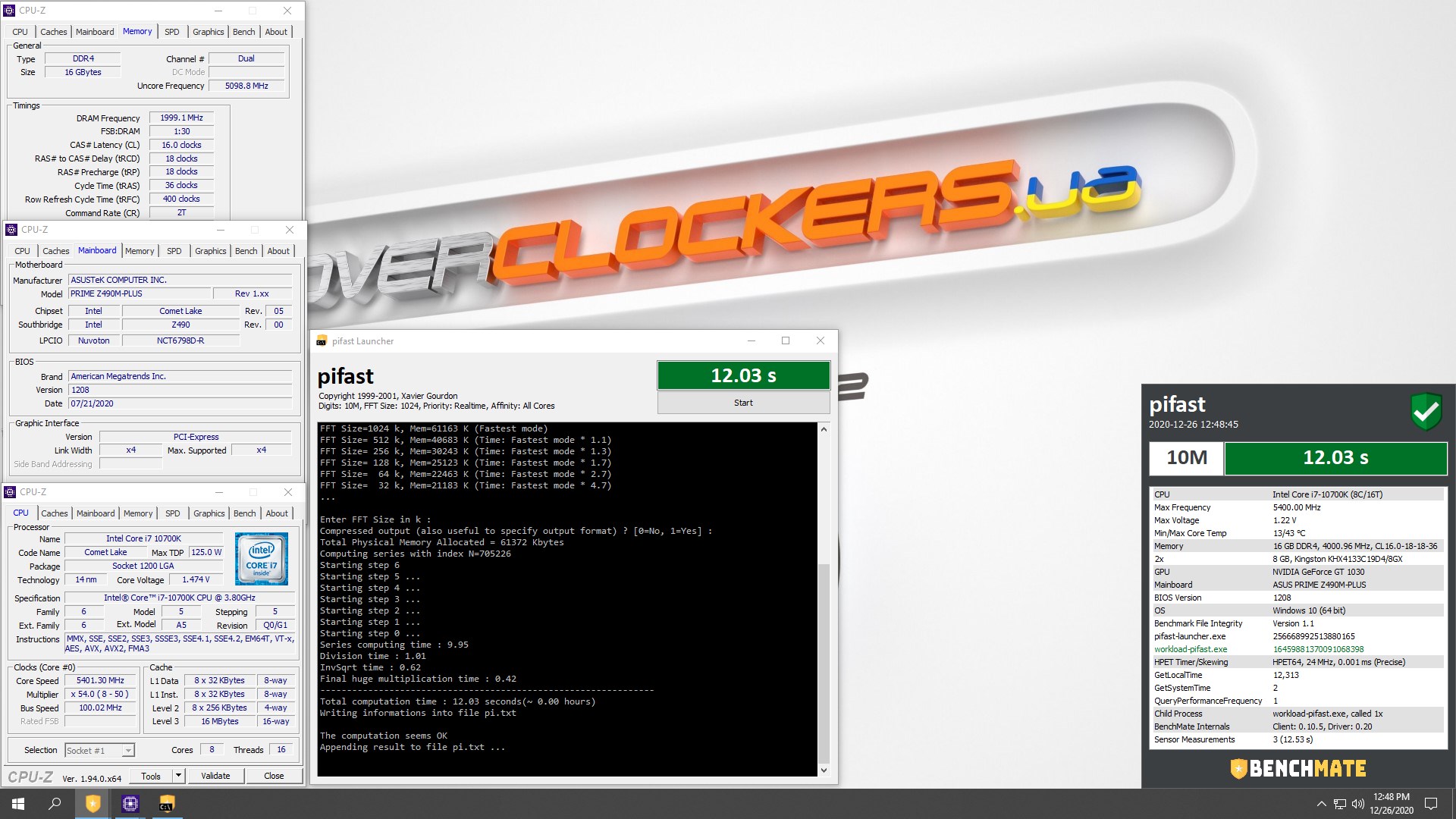Open the CPU-Z Tools button

click(x=151, y=776)
